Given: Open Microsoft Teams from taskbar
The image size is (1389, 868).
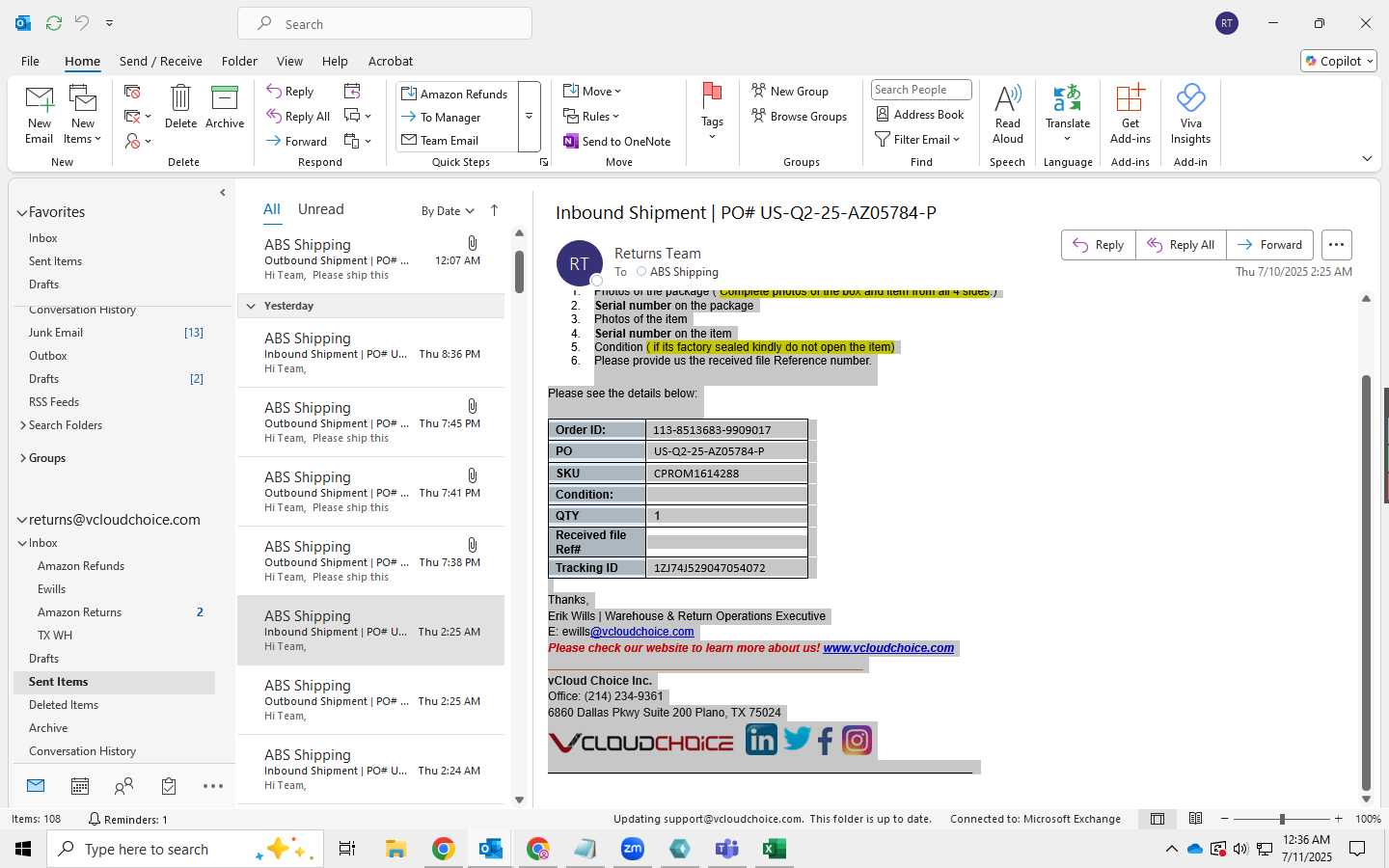Looking at the screenshot, I should click(726, 849).
